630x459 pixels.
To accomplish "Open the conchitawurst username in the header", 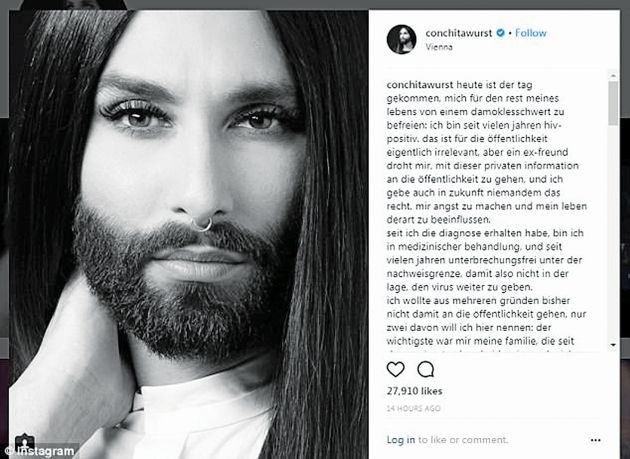I will (x=458, y=33).
